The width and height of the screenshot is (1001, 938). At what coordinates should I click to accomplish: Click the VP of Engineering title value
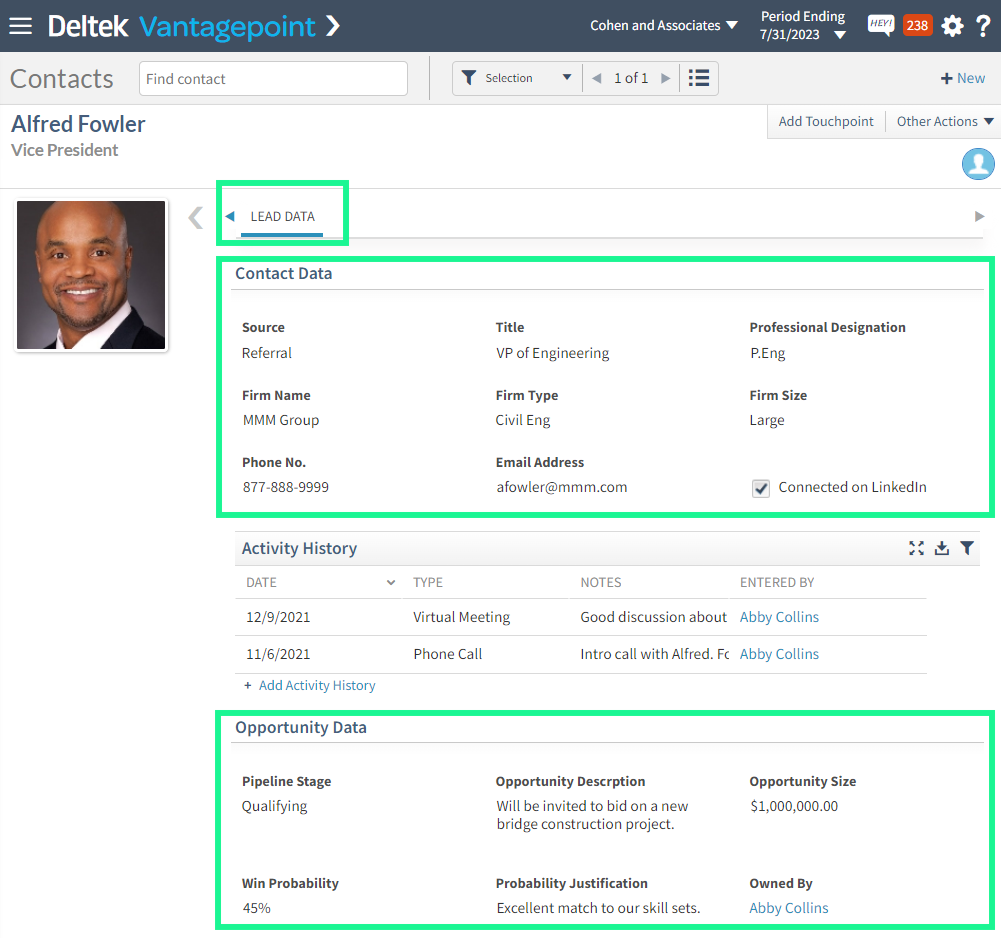(x=552, y=353)
